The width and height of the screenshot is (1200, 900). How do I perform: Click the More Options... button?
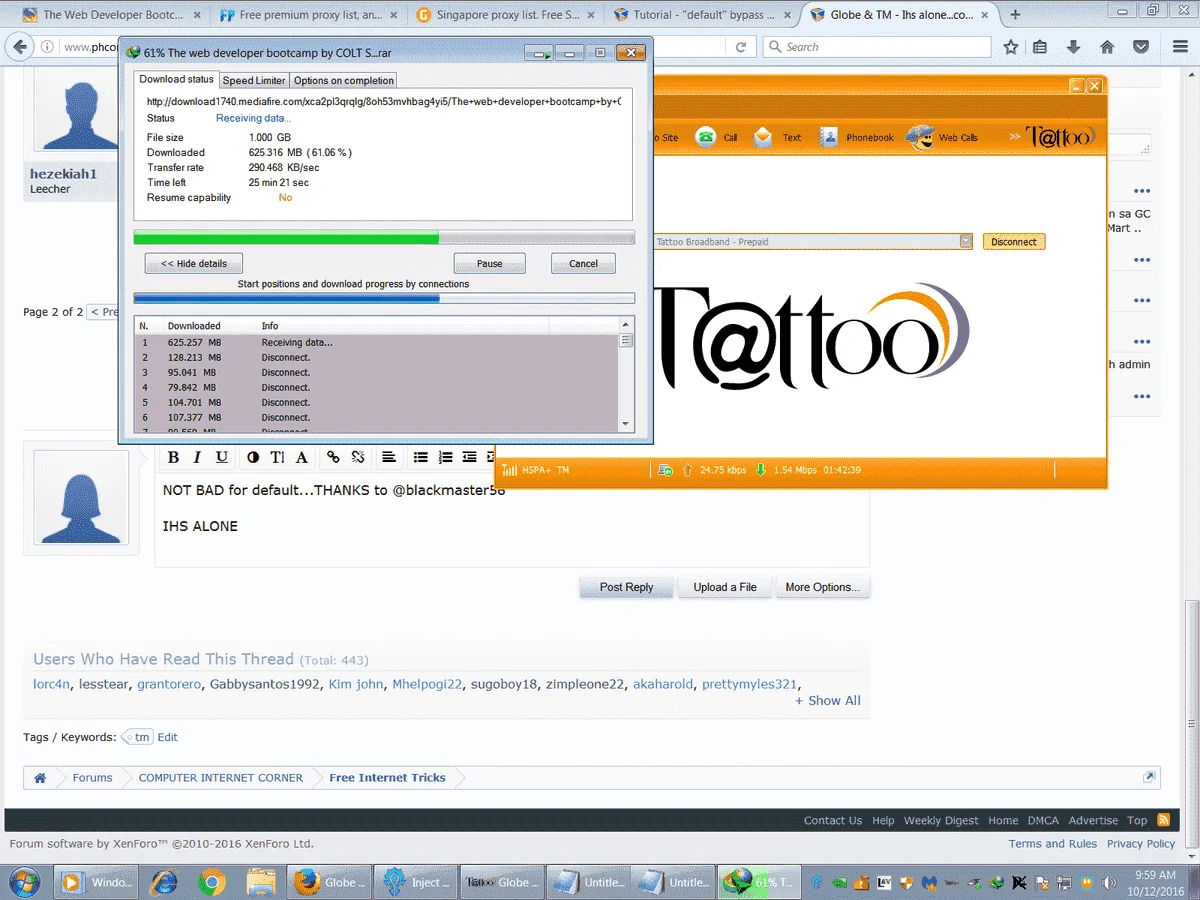(822, 587)
